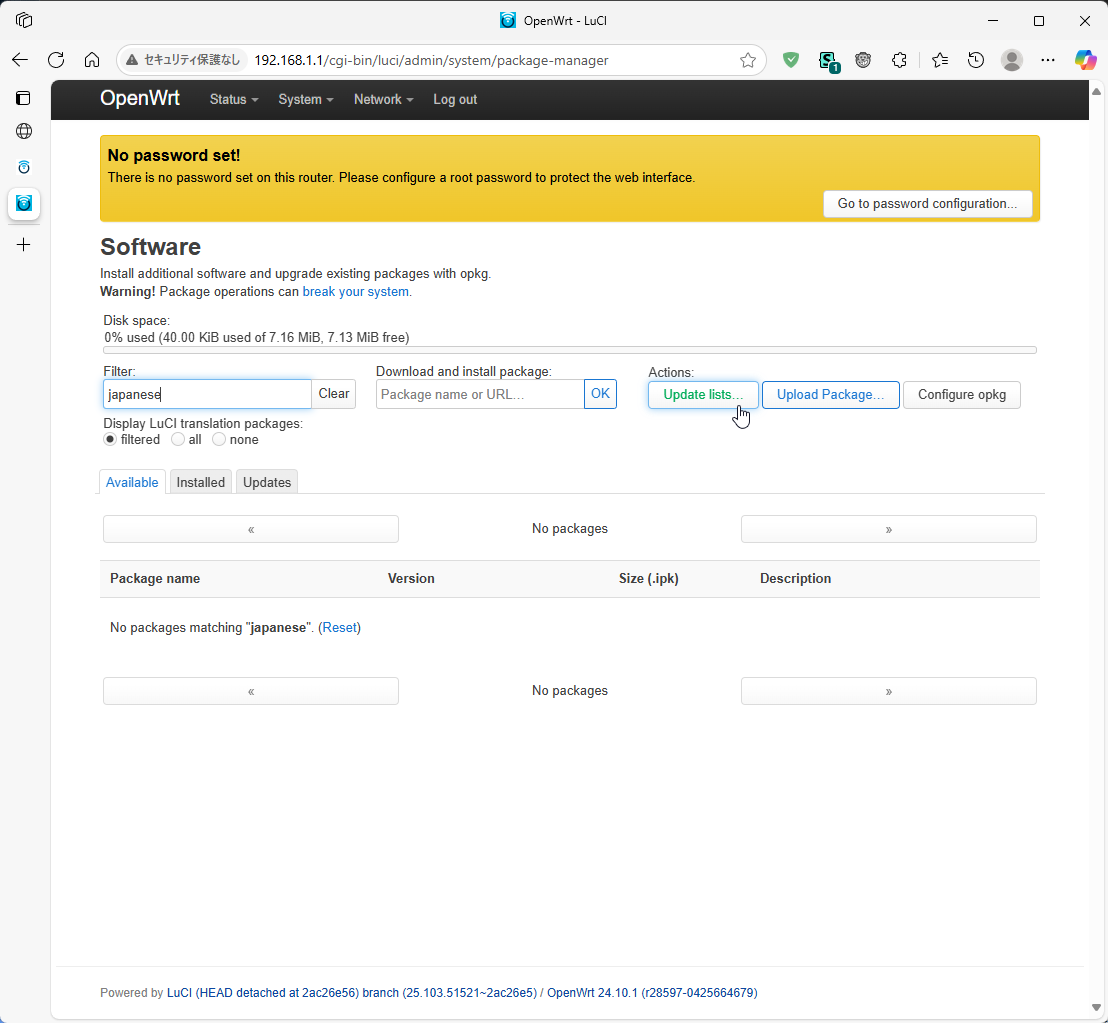Select the globe vertical tab

[23, 131]
